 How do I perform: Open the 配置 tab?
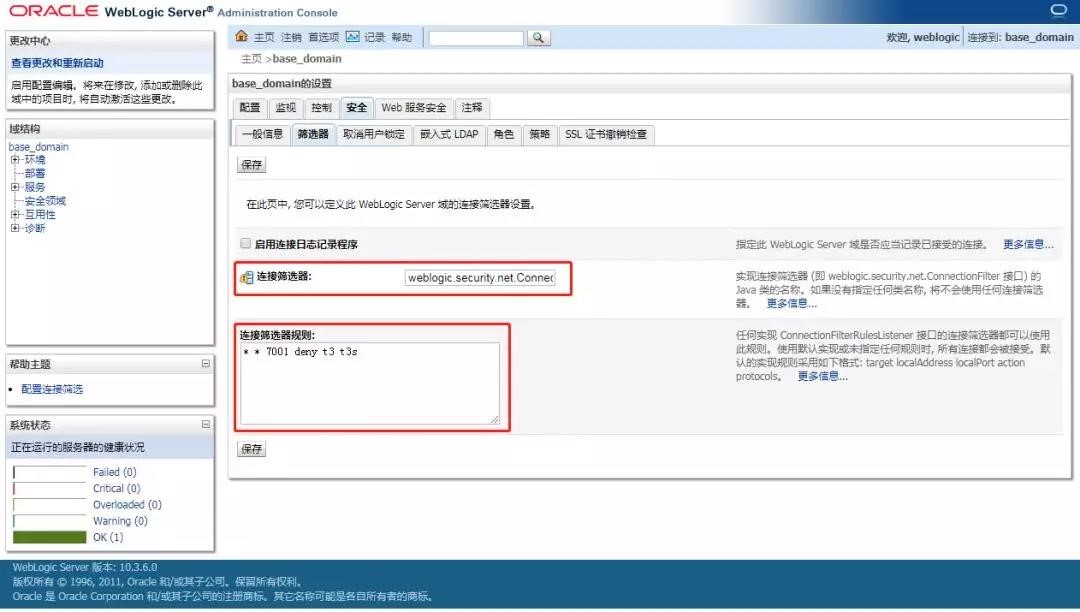click(x=249, y=107)
